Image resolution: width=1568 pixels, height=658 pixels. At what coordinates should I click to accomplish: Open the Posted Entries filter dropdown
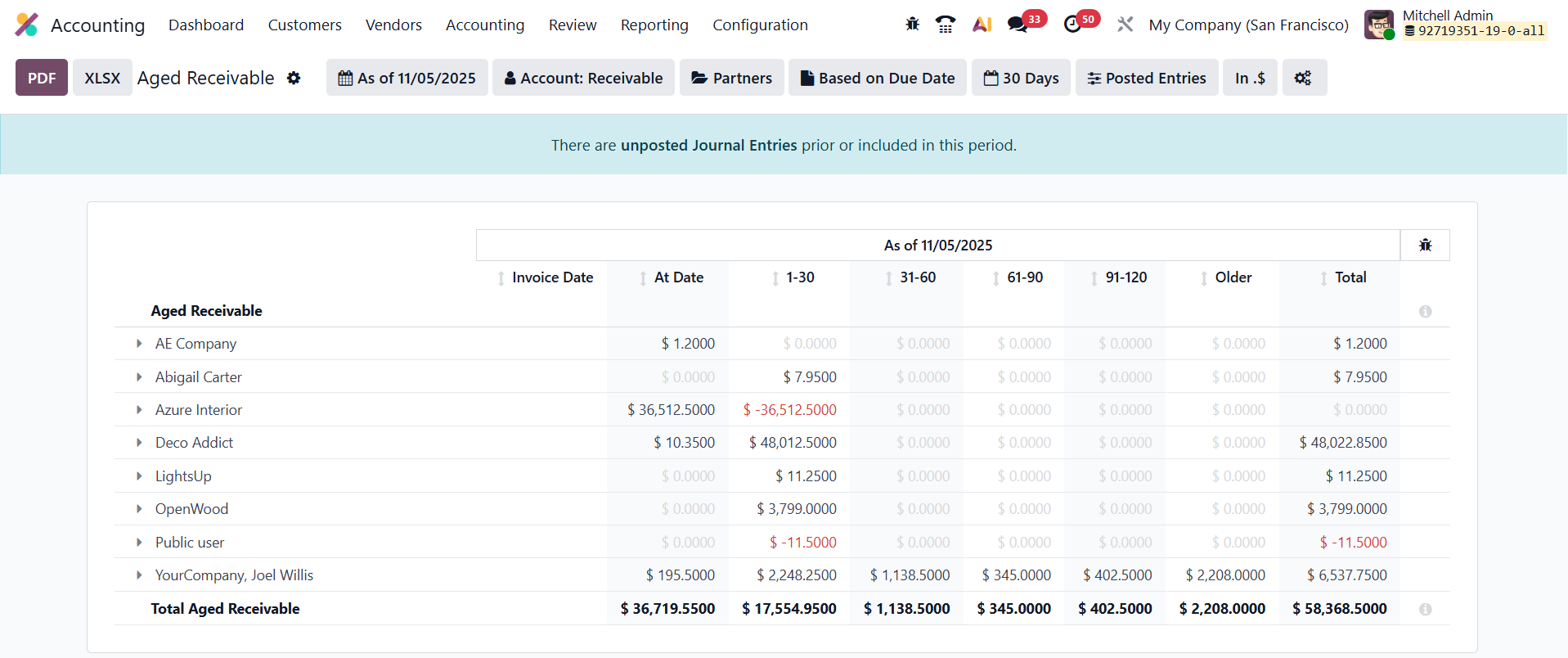pos(1146,78)
